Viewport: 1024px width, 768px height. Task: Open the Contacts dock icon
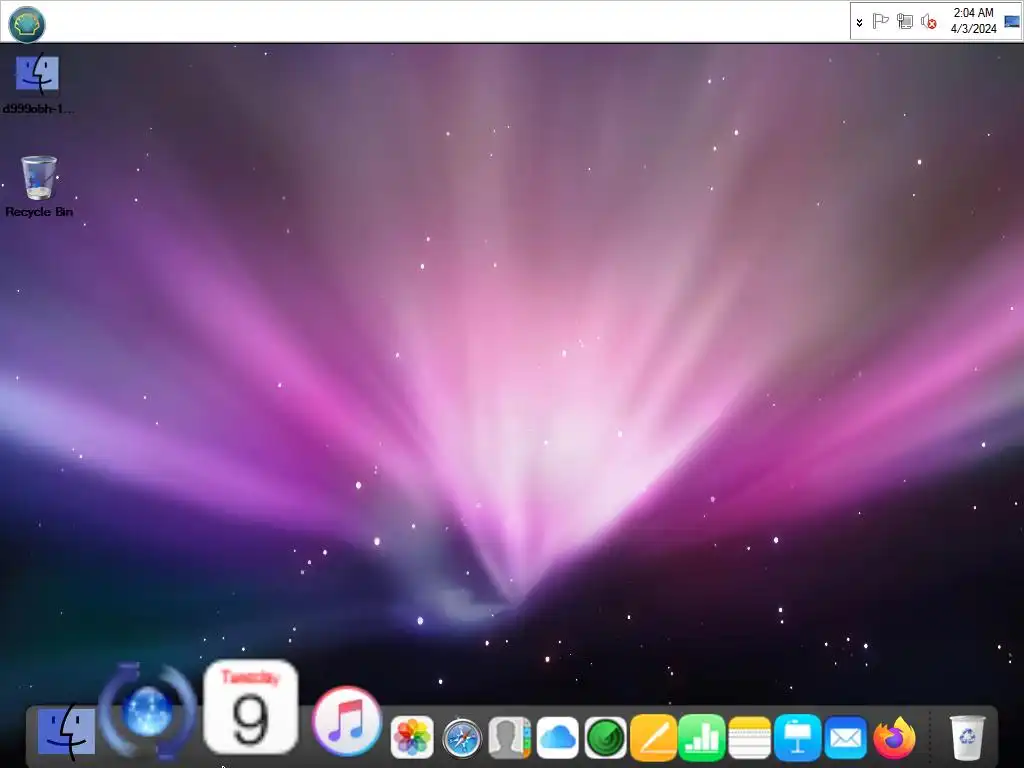pos(509,737)
